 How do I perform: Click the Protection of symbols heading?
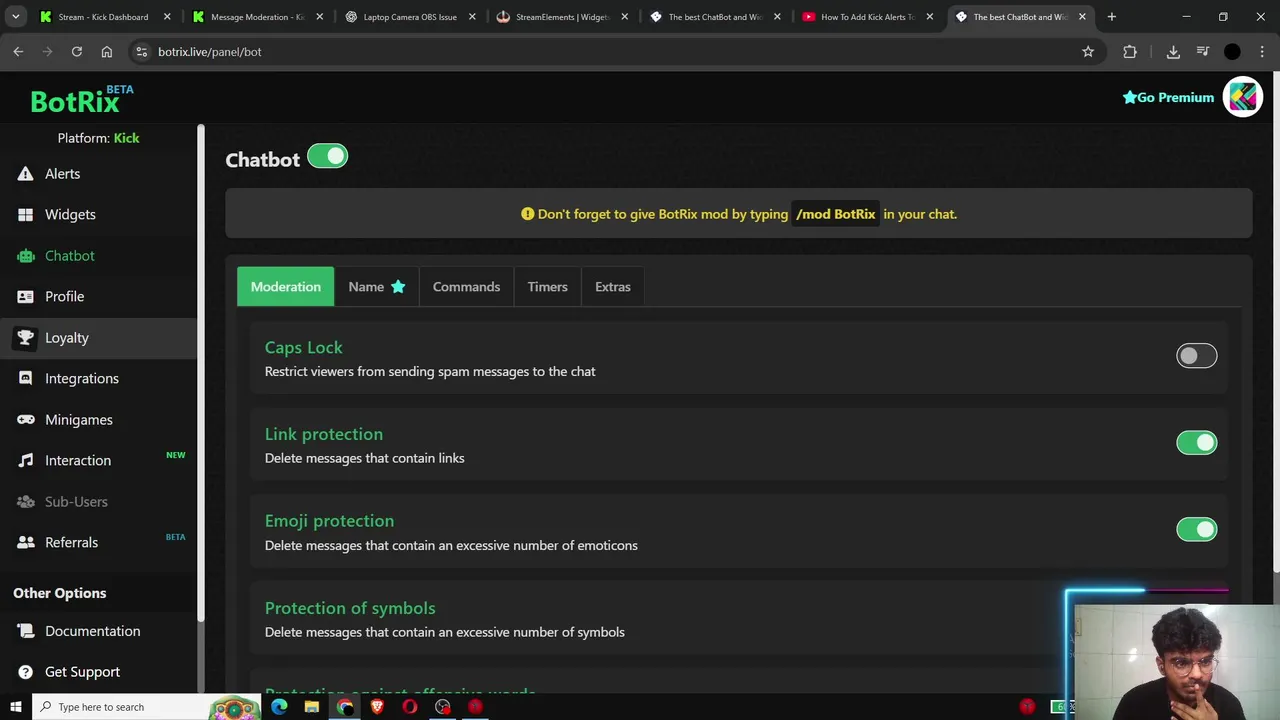tap(350, 608)
